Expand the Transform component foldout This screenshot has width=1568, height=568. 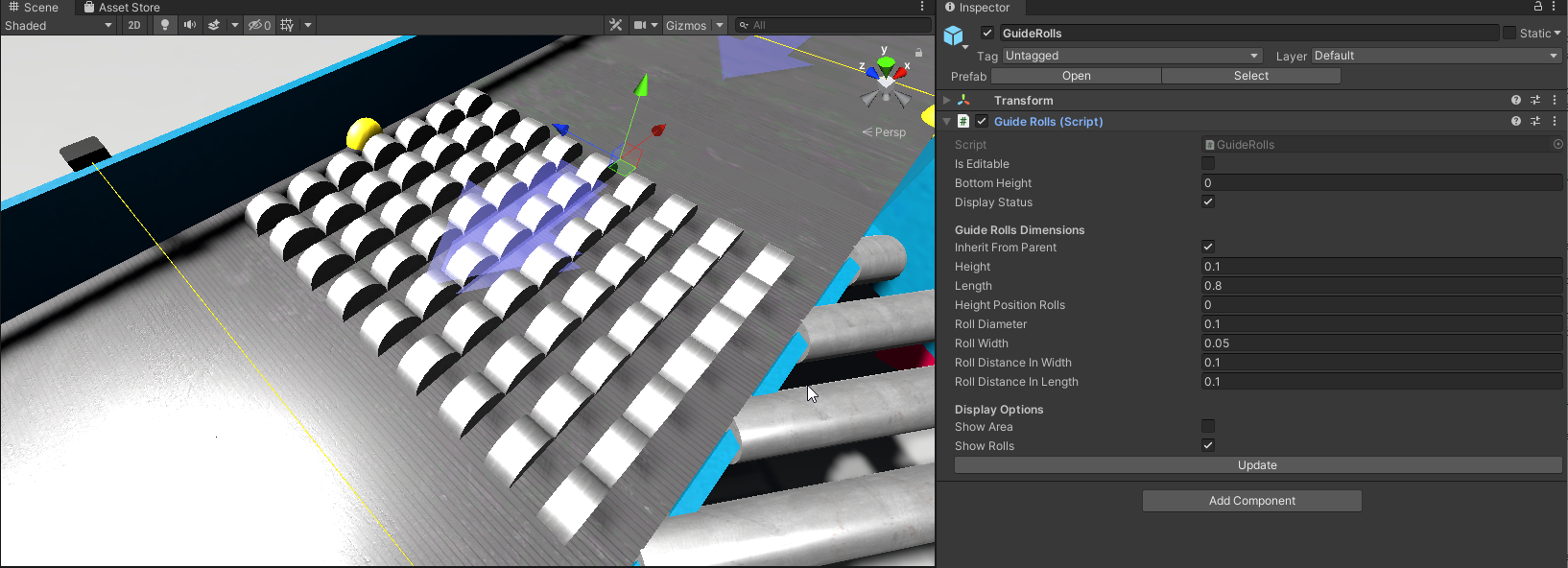point(947,101)
